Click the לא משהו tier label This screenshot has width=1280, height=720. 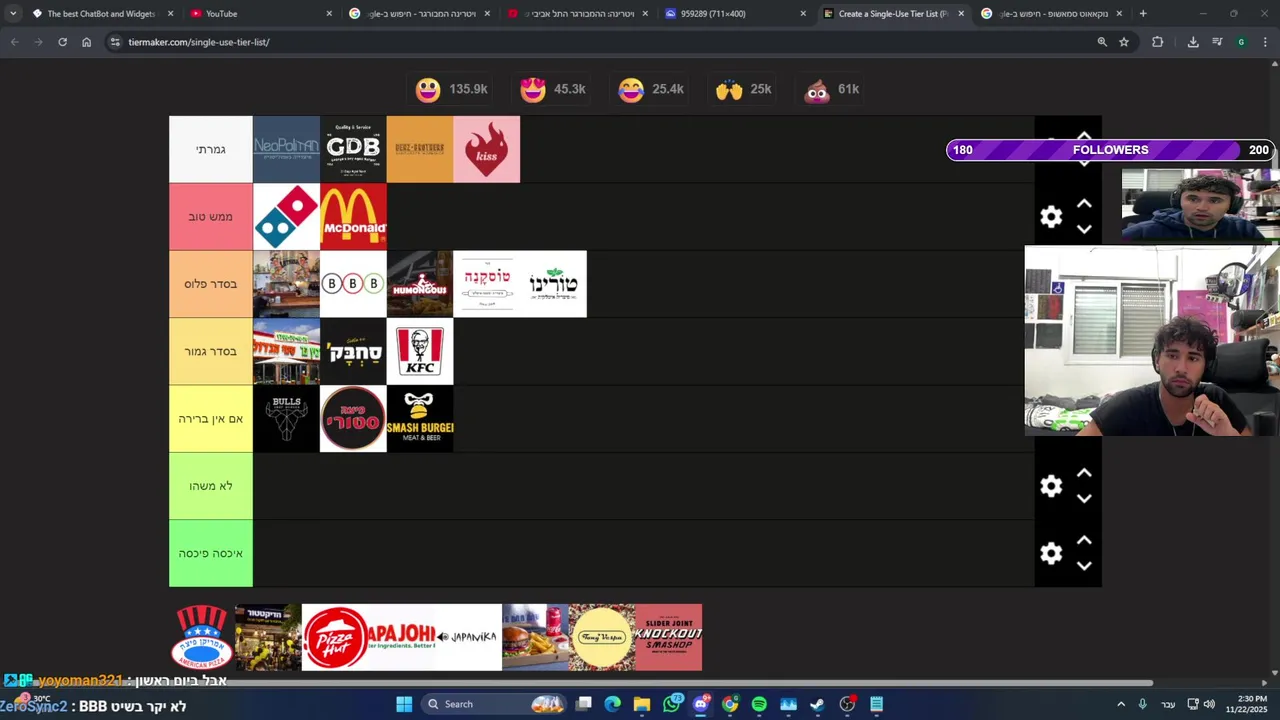click(211, 486)
